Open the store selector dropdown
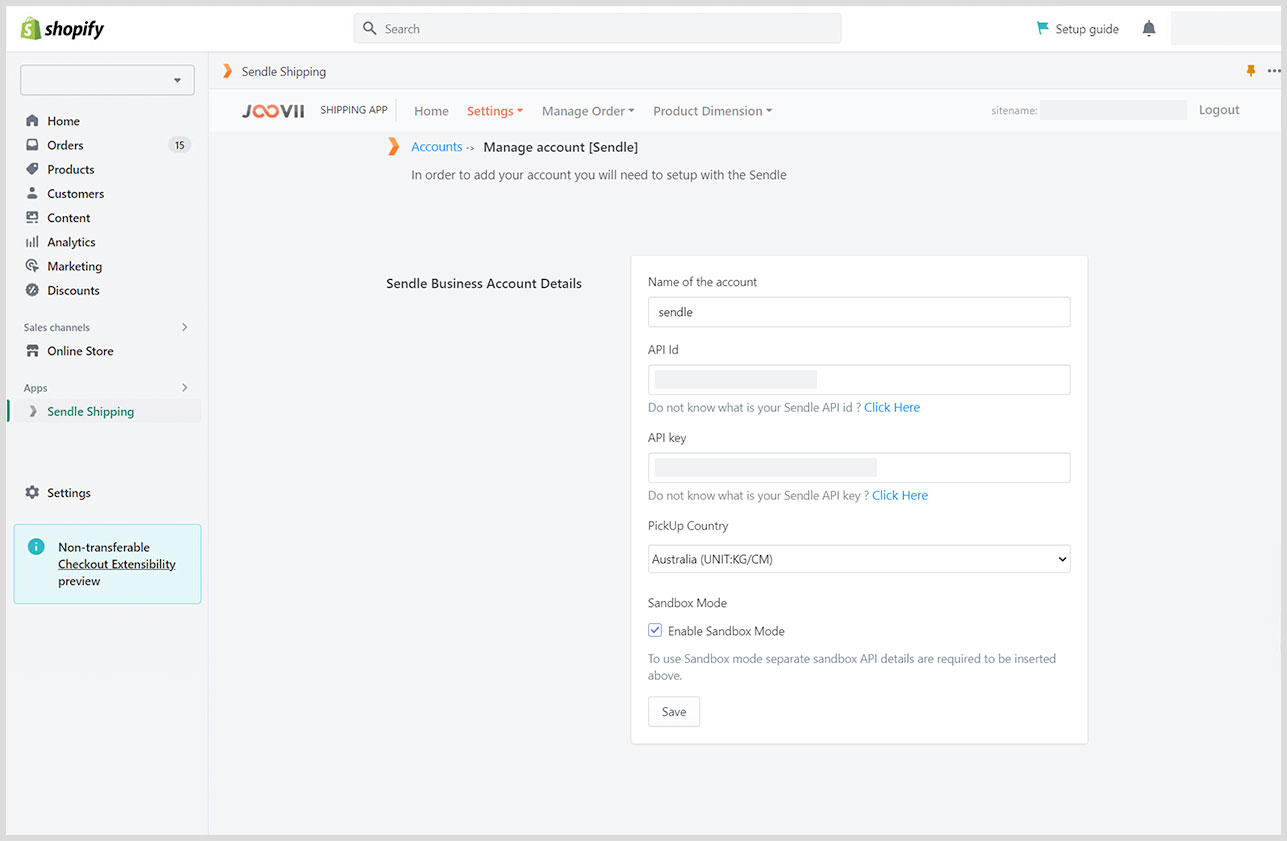 [107, 80]
